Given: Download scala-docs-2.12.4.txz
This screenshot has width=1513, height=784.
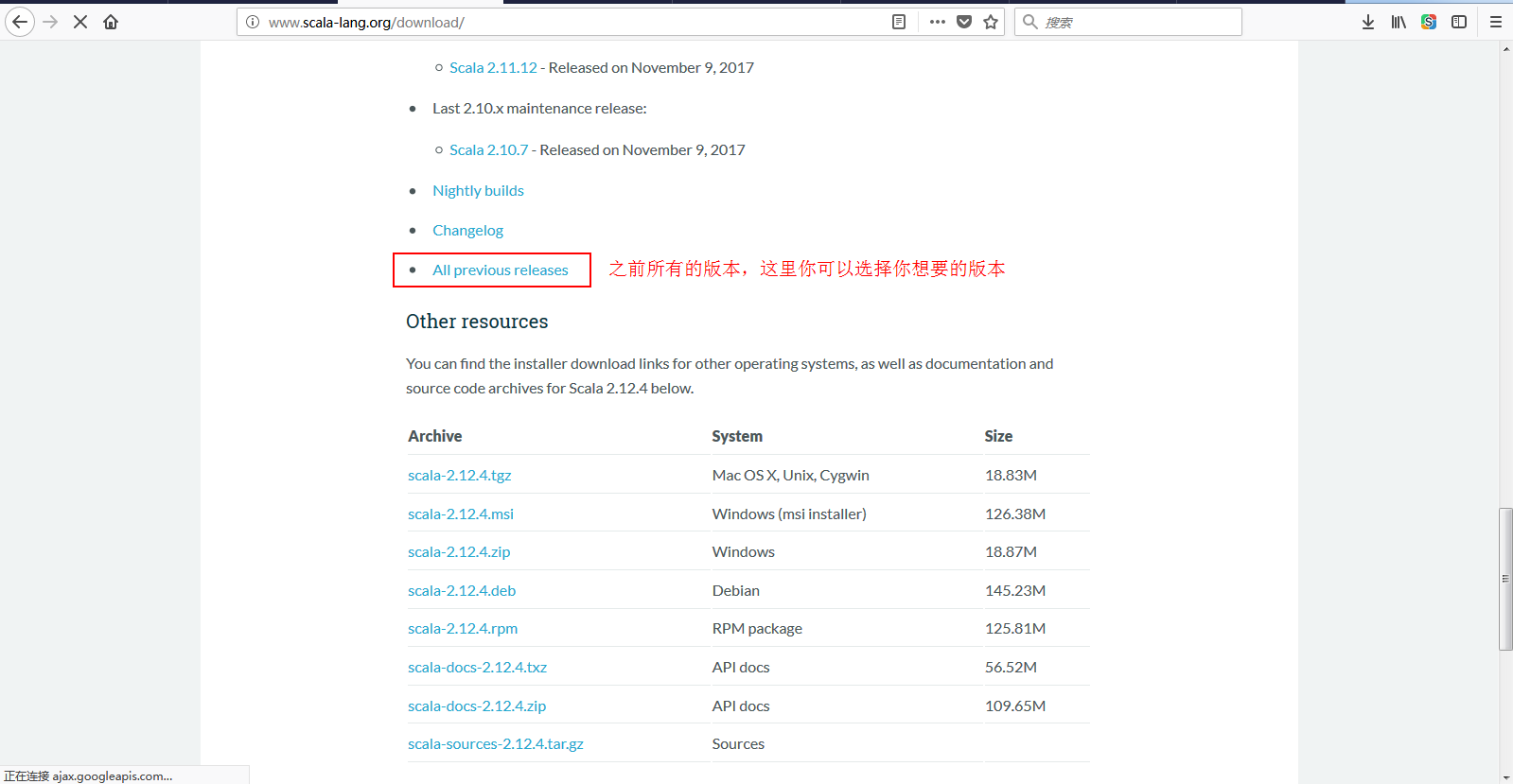Looking at the screenshot, I should coord(477,668).
